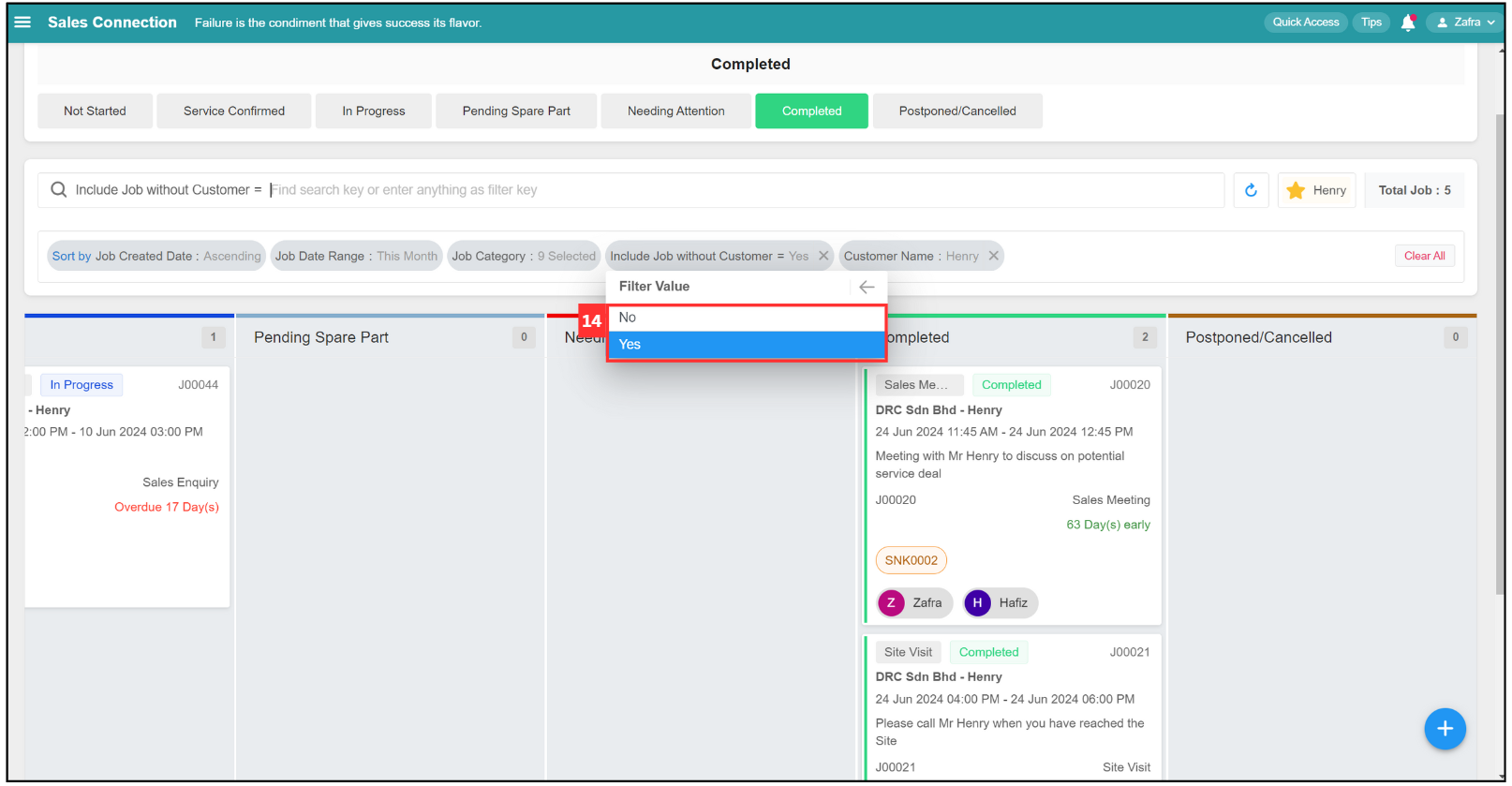Switch to the Pending Spare Part tab
Screen dimensions: 1512x786
516,111
